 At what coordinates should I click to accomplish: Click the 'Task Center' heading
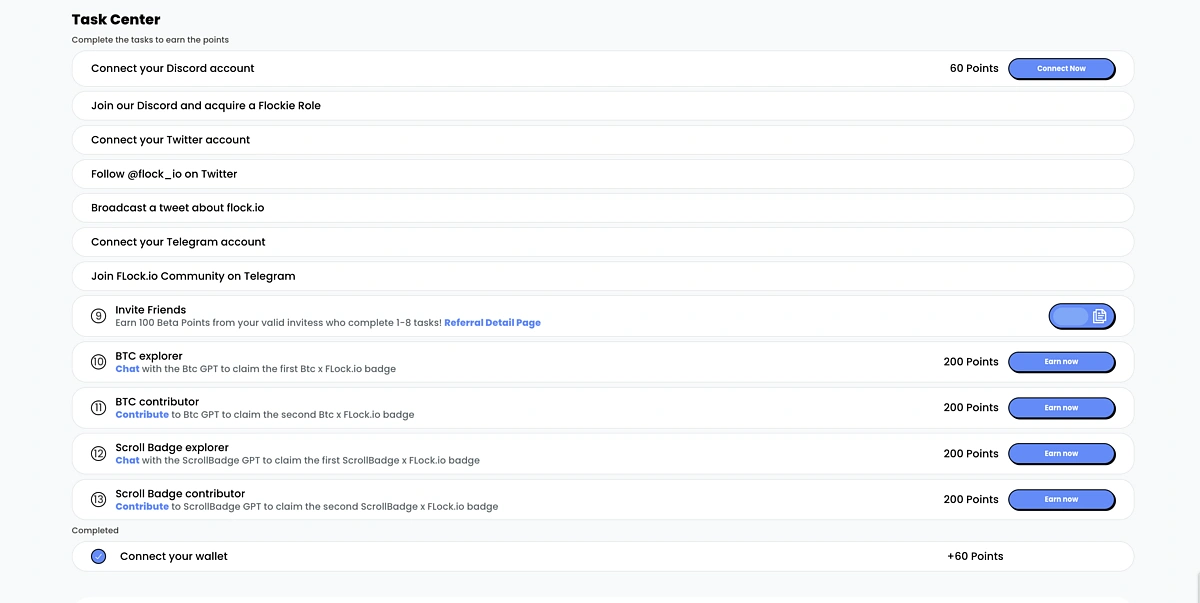pos(116,19)
